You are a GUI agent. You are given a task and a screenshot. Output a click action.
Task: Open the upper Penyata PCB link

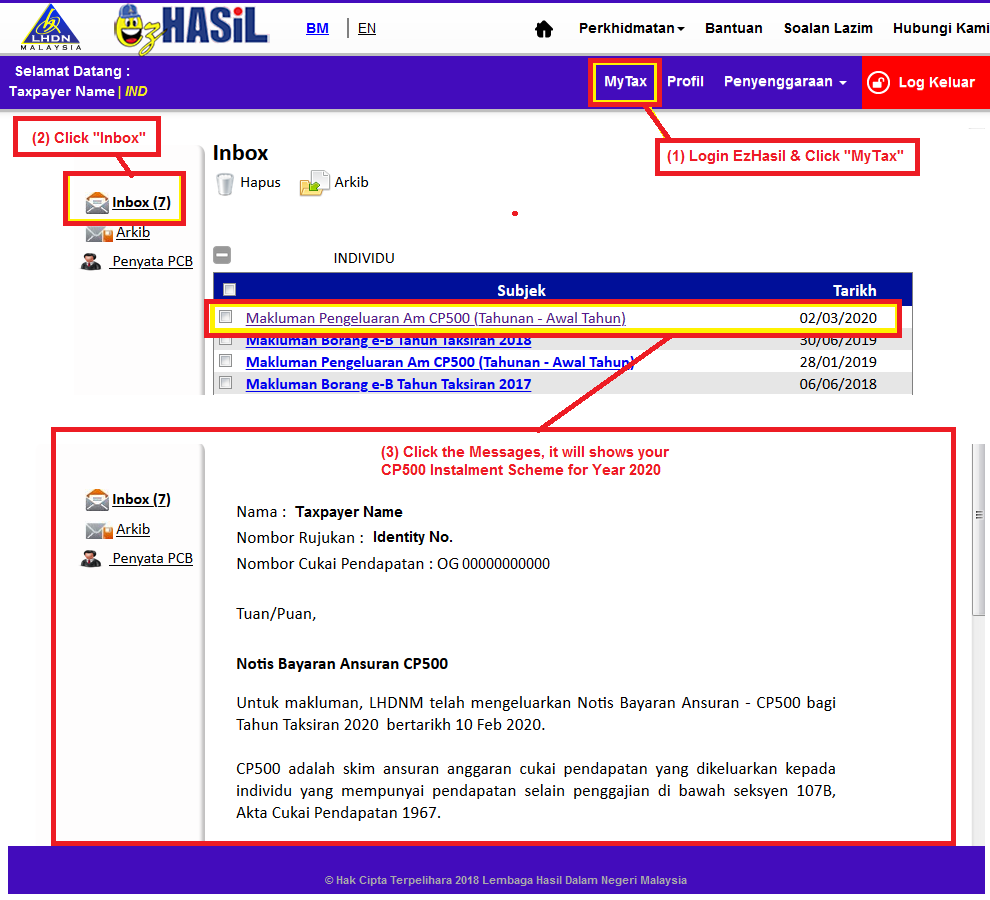[152, 261]
